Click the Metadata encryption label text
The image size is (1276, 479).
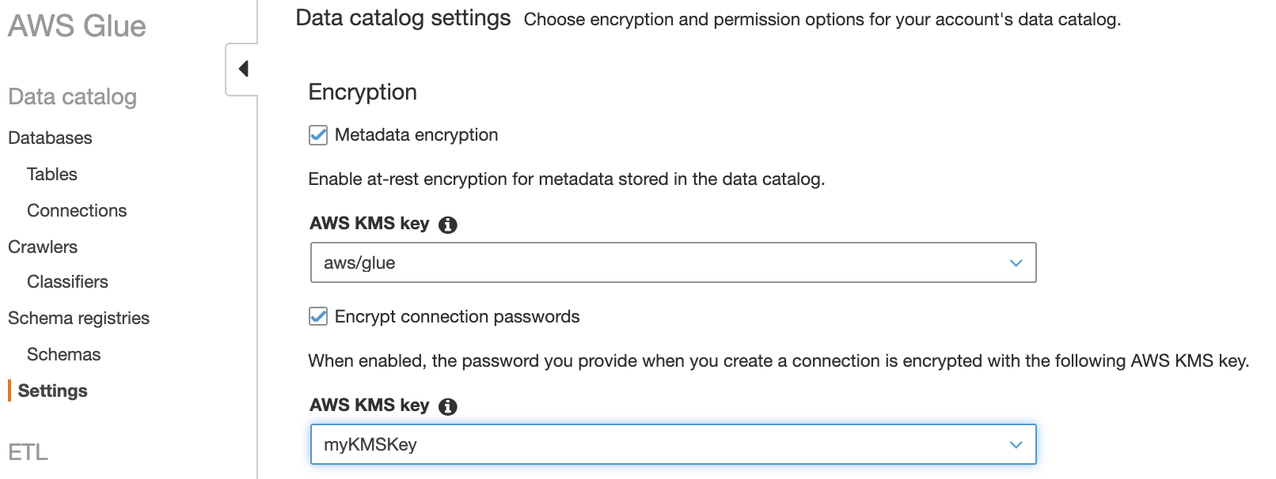[x=416, y=135]
